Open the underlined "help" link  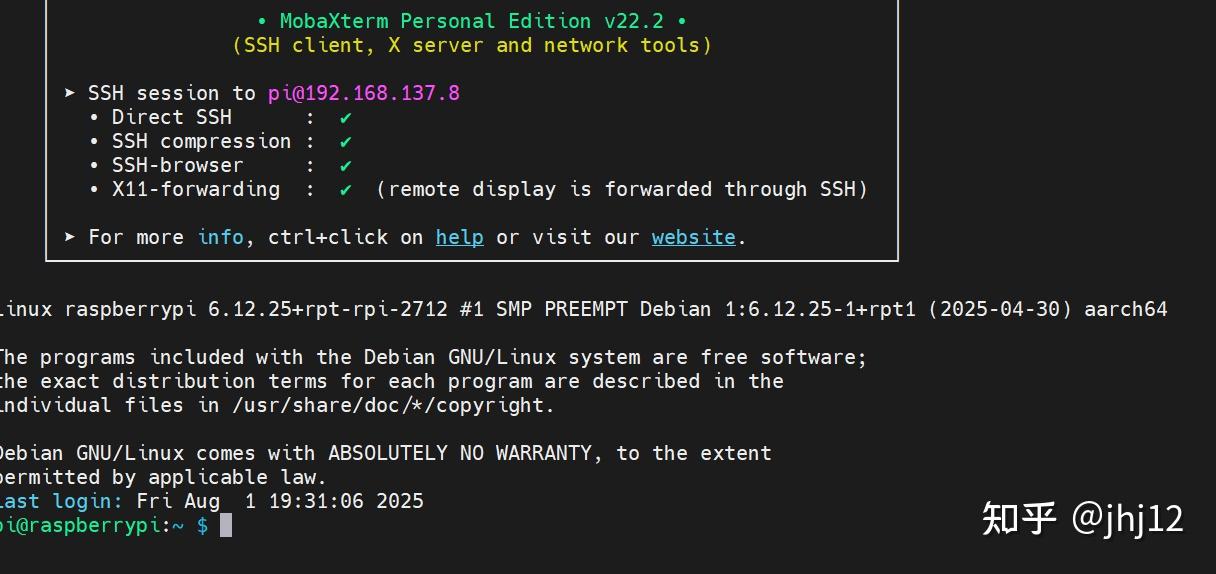click(459, 237)
